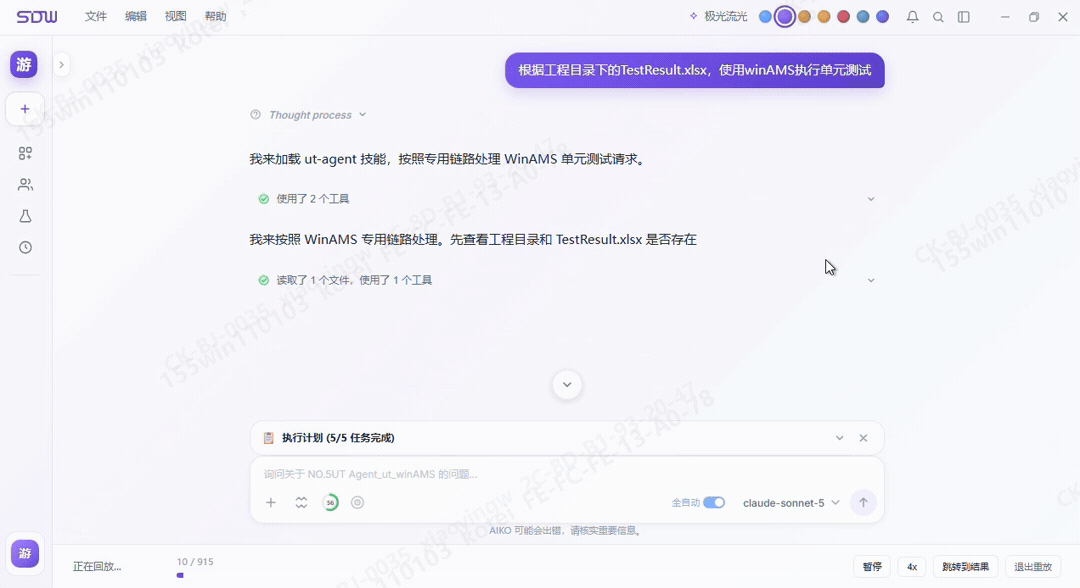Open the 文件 menu
Image resolution: width=1080 pixels, height=588 pixels.
pyautogui.click(x=96, y=17)
